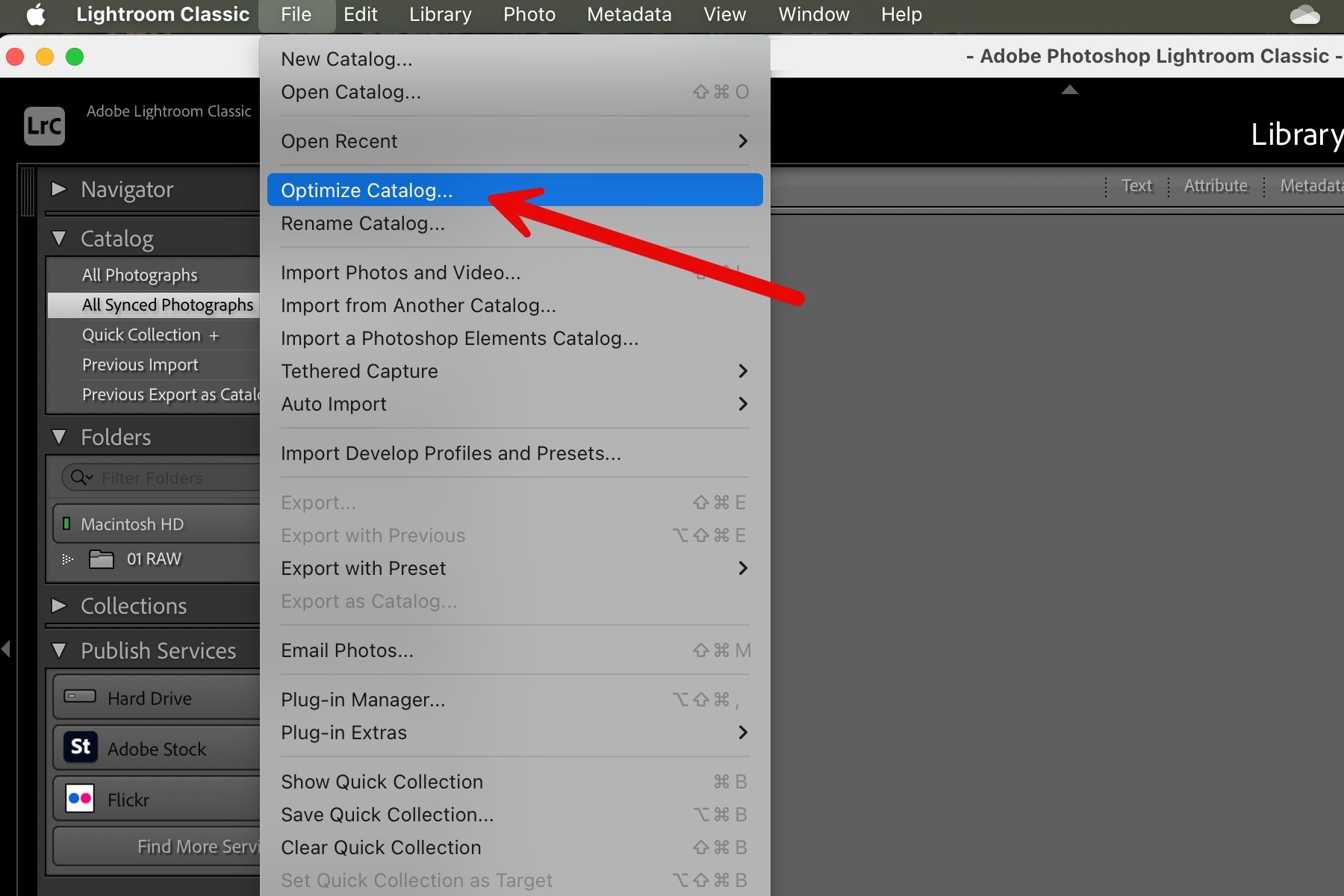Image resolution: width=1344 pixels, height=896 pixels.
Task: Select All Photographs in Catalog
Action: (154, 275)
